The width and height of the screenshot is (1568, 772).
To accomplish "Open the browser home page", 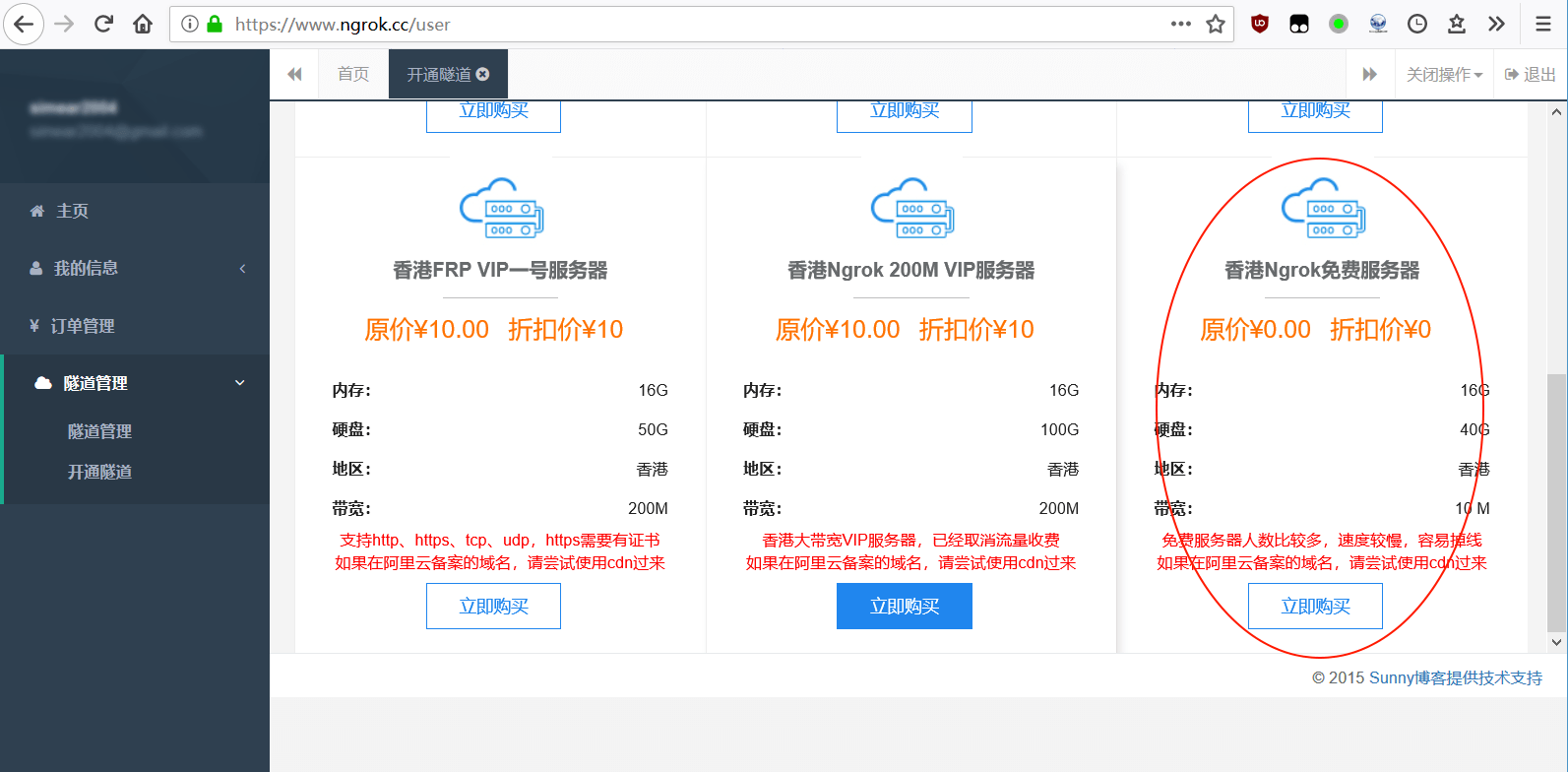I will tap(143, 24).
